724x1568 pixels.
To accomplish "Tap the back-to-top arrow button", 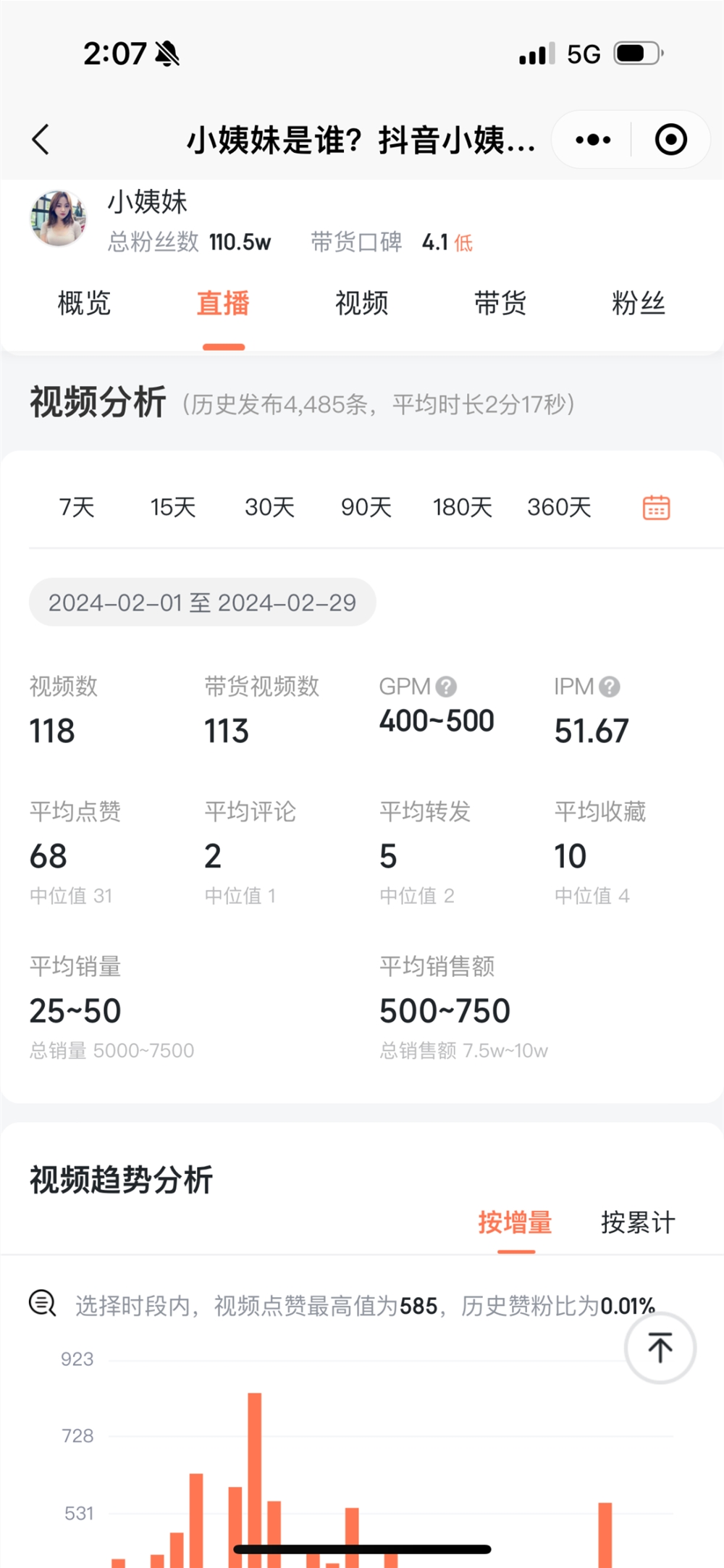I will tap(660, 1348).
